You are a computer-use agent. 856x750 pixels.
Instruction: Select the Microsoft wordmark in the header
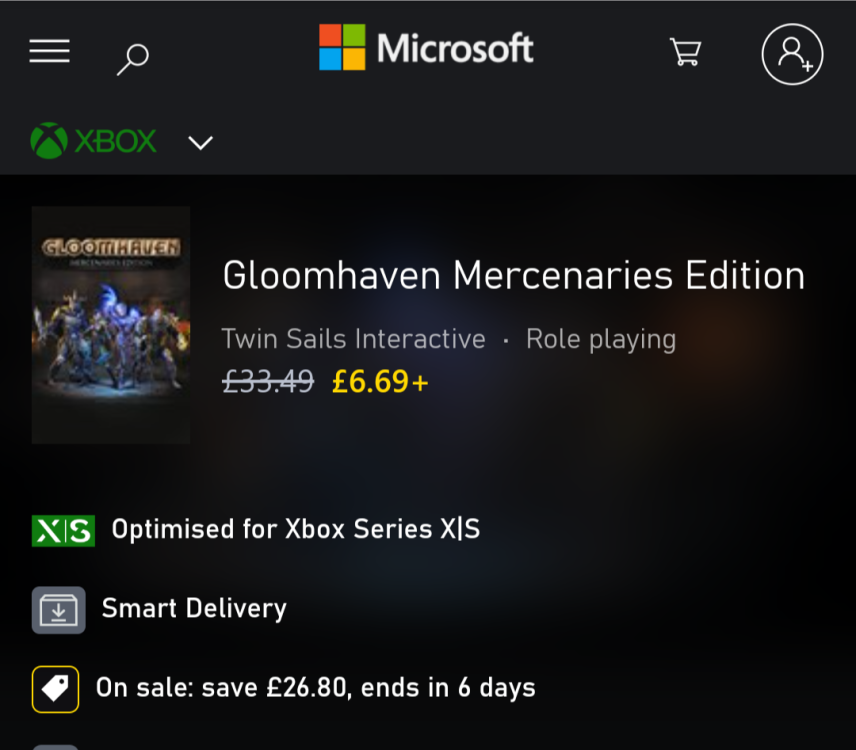(x=452, y=46)
